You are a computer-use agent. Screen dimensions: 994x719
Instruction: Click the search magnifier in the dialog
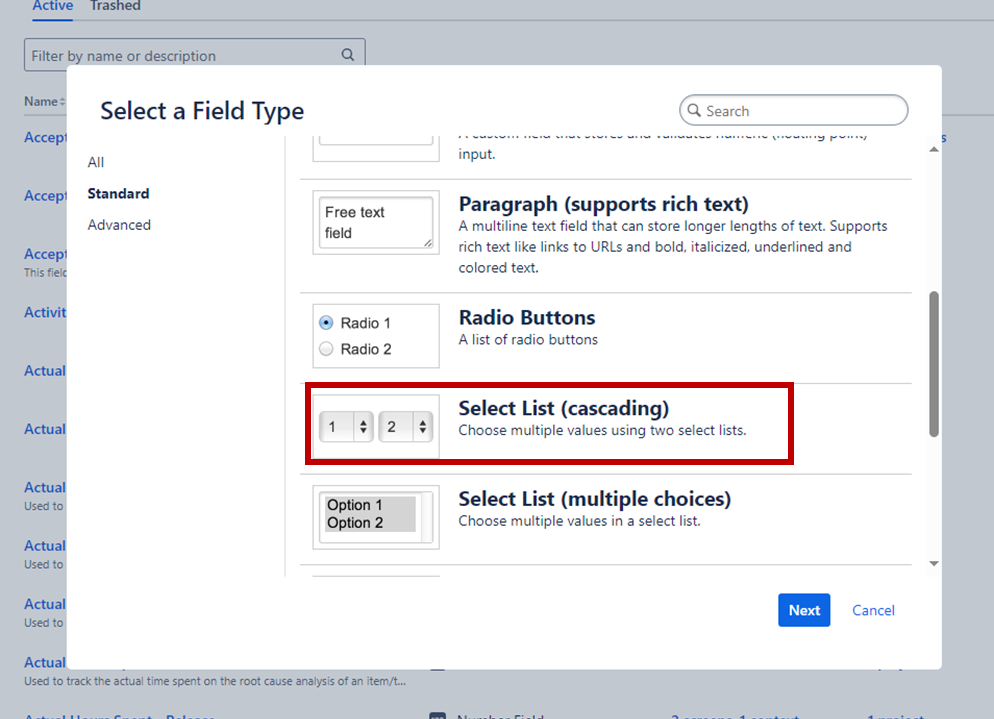(696, 110)
